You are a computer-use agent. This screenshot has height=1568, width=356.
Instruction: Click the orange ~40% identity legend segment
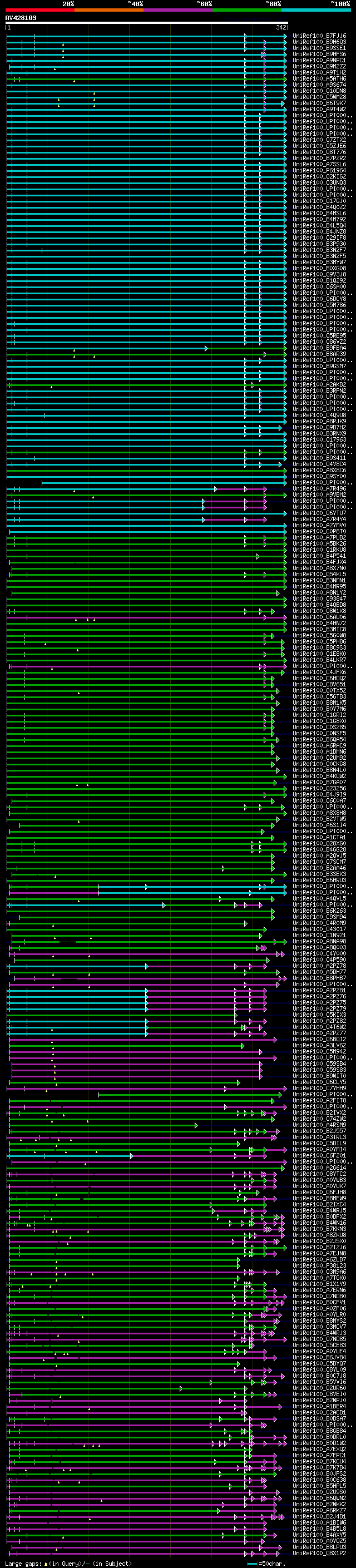pos(109,10)
